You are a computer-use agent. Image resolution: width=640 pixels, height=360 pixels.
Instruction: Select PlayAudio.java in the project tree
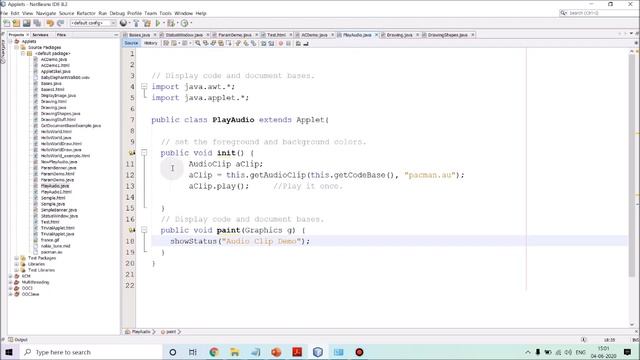[x=55, y=186]
